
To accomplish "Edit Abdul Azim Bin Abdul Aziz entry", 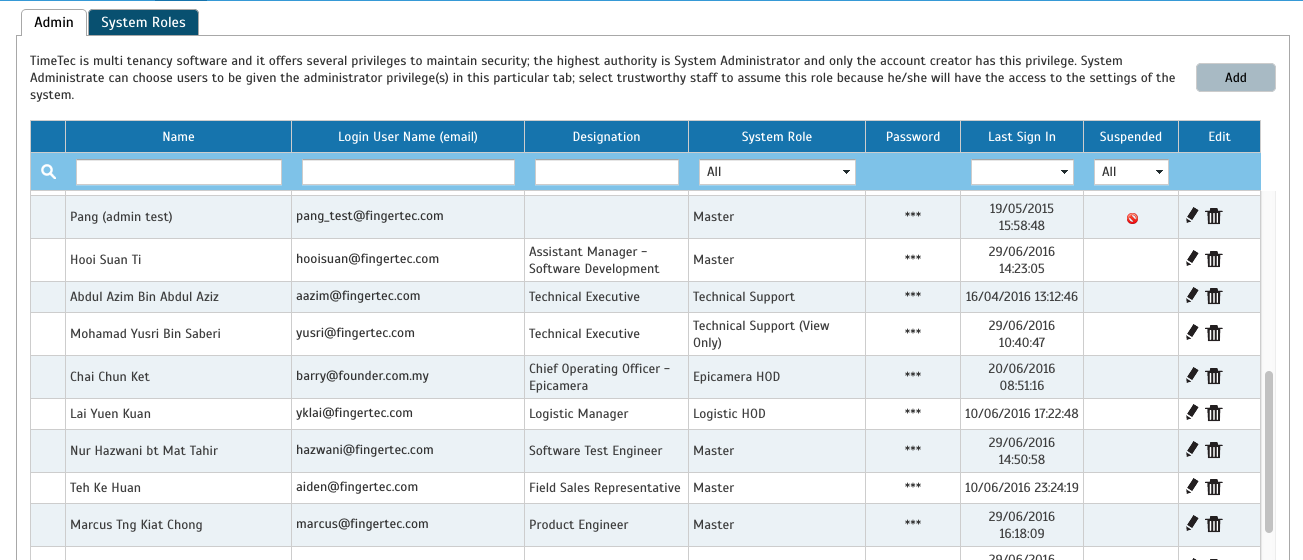I will [1192, 295].
